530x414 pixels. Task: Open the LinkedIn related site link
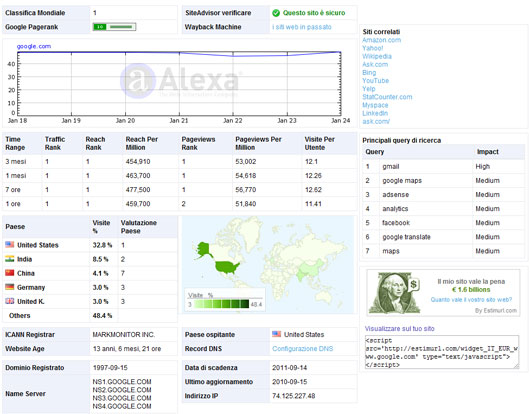click(375, 113)
